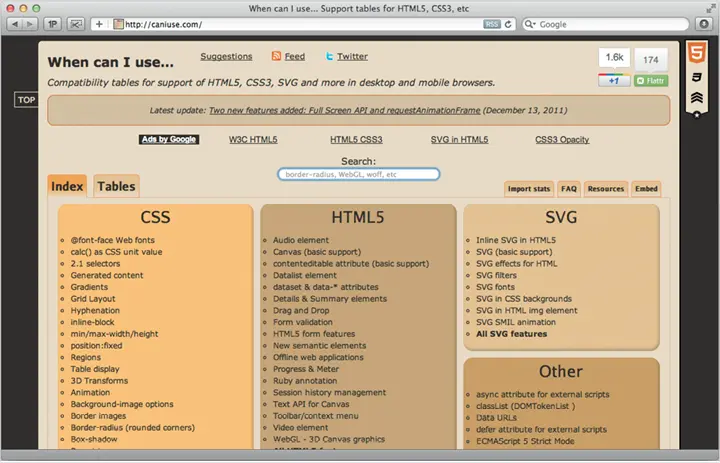Open the Grid Layout entry
The image size is (720, 463).
coord(93,299)
